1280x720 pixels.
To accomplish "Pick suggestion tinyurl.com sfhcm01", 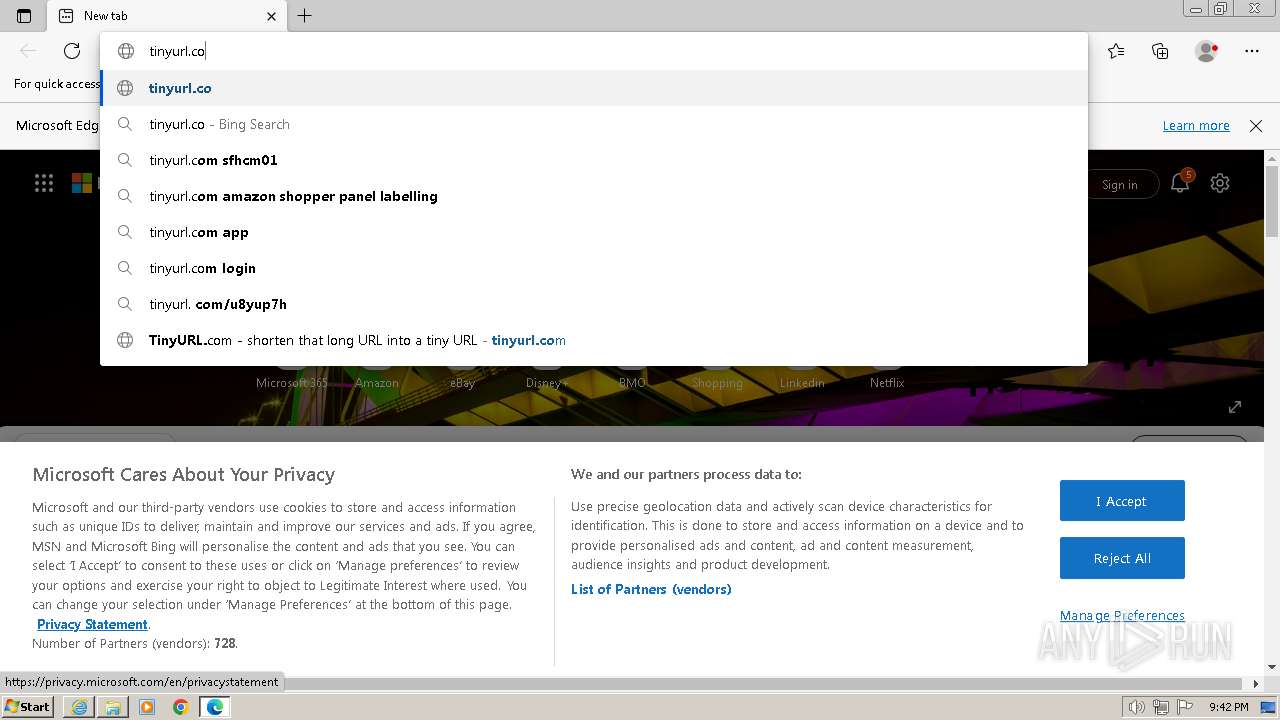I will coord(593,160).
